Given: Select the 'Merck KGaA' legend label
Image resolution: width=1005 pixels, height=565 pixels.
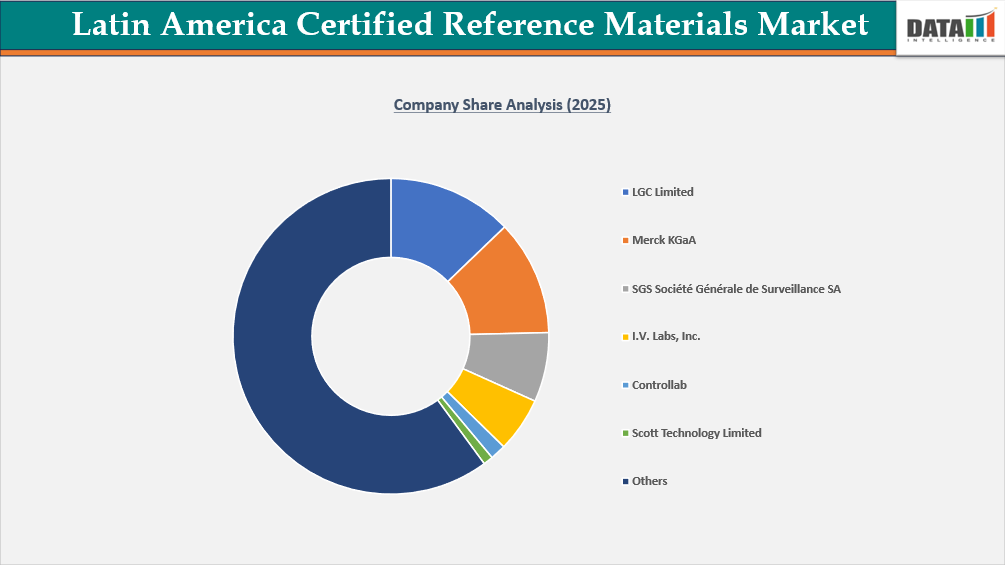Looking at the screenshot, I should tap(664, 240).
